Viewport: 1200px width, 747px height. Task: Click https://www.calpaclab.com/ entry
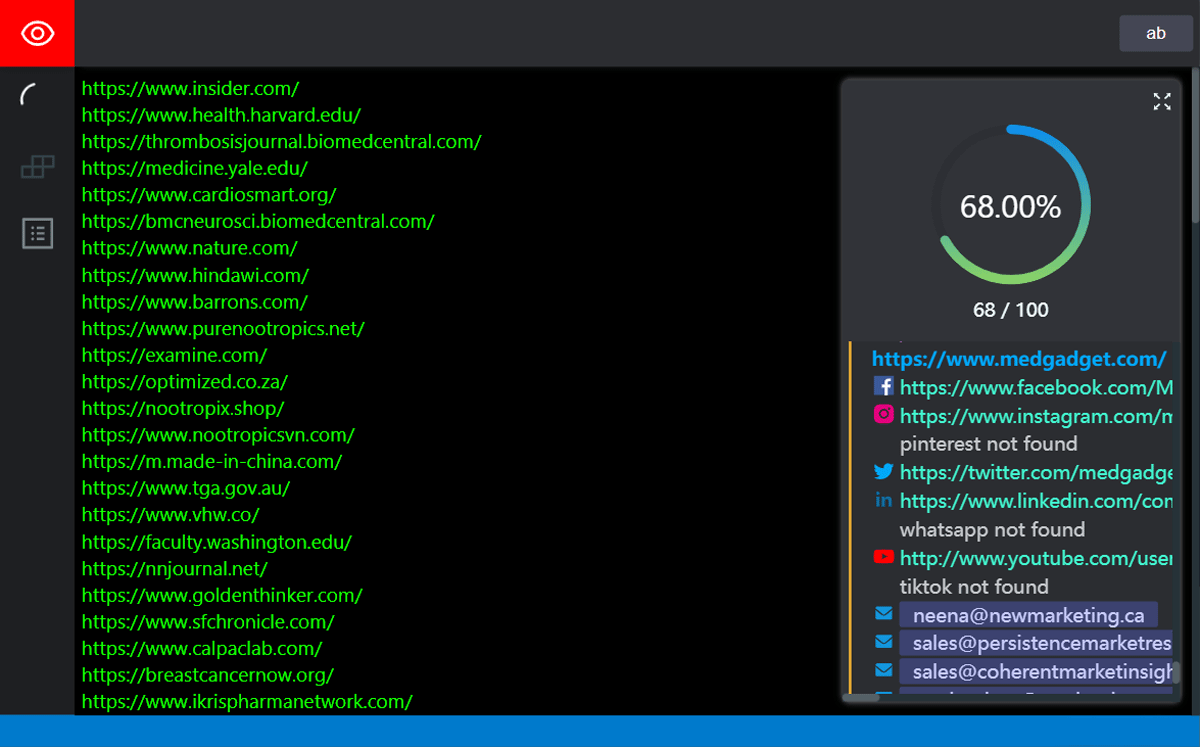pos(202,648)
